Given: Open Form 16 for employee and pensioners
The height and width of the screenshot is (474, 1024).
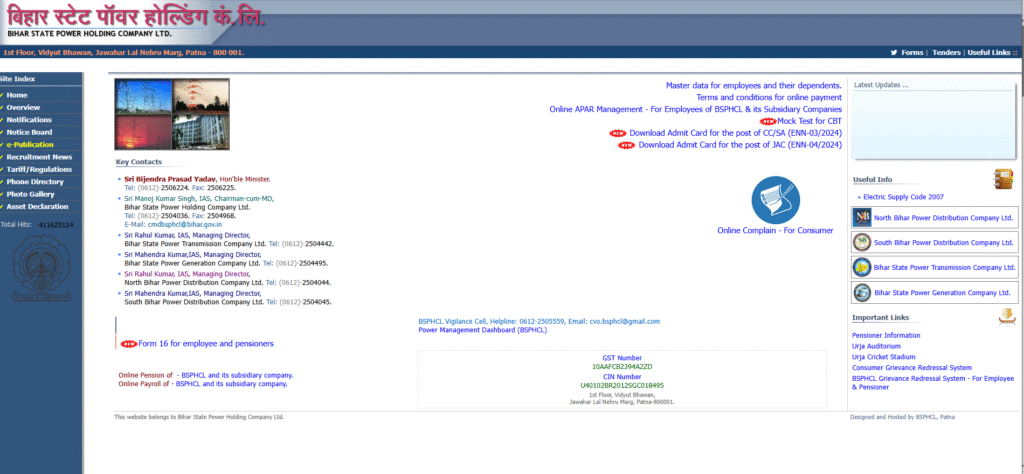Looking at the screenshot, I should point(206,344).
